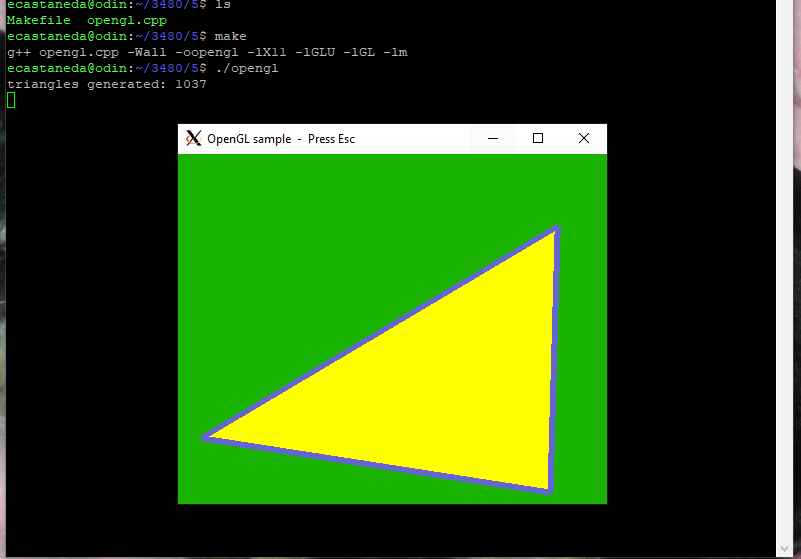Click the terminal scrollbar down arrow
The image size is (801, 559).
coord(785,549)
